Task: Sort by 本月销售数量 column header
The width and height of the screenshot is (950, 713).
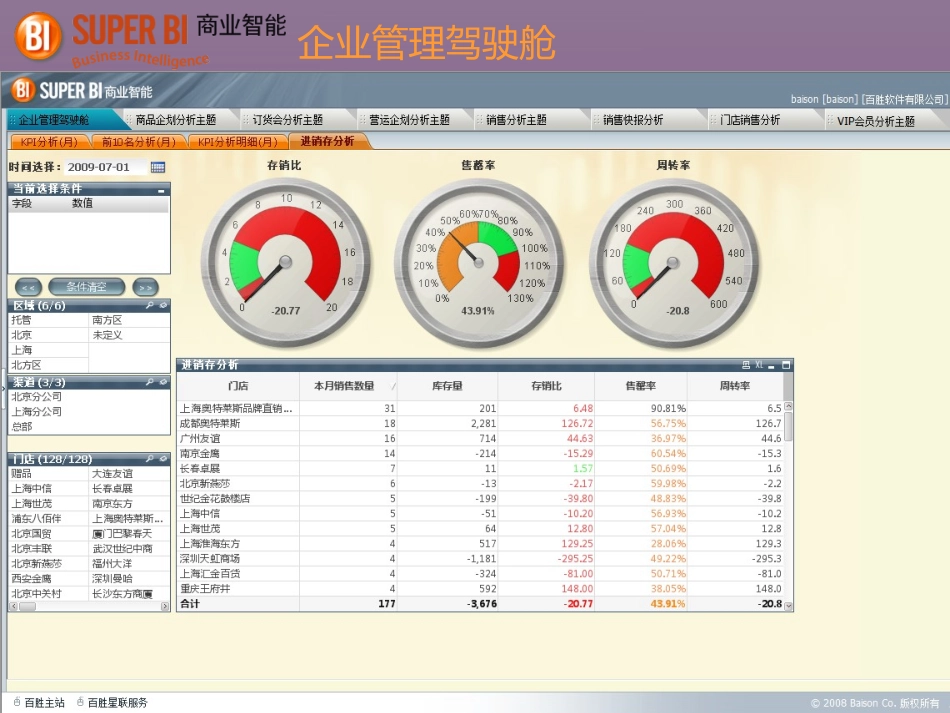Action: click(347, 386)
